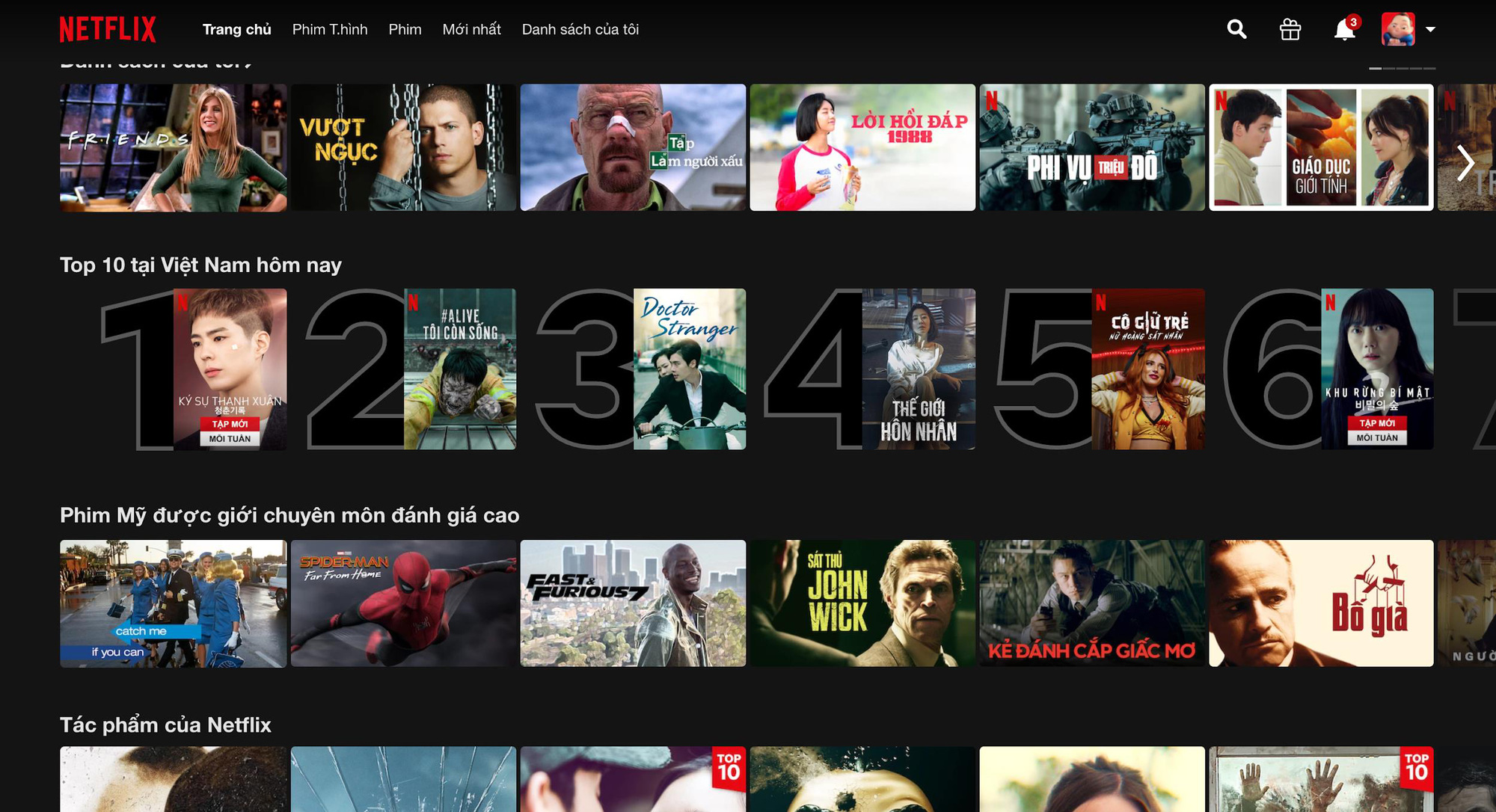Viewport: 1496px width, 812px height.
Task: Click the Top 10 tại Việt Nam heading
Action: point(200,265)
